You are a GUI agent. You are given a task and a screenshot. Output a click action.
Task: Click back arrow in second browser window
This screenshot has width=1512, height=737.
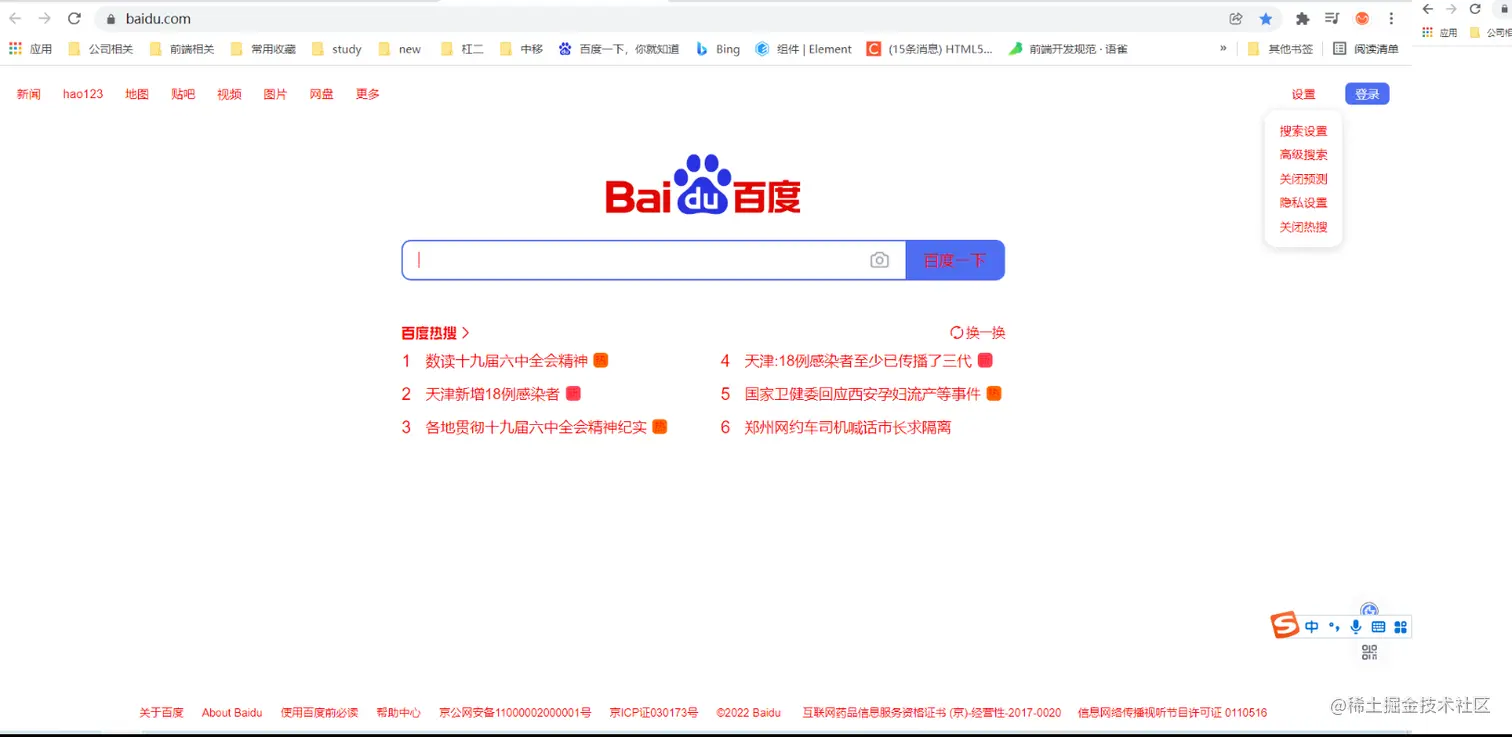coord(1428,9)
